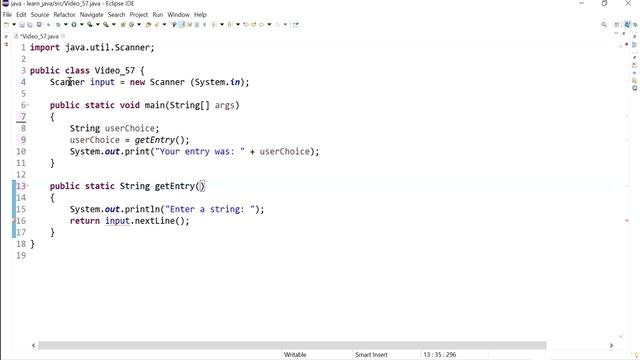Toggle Mark Occurrences in the toolbar
The height and width of the screenshot is (360, 640).
tap(182, 24)
